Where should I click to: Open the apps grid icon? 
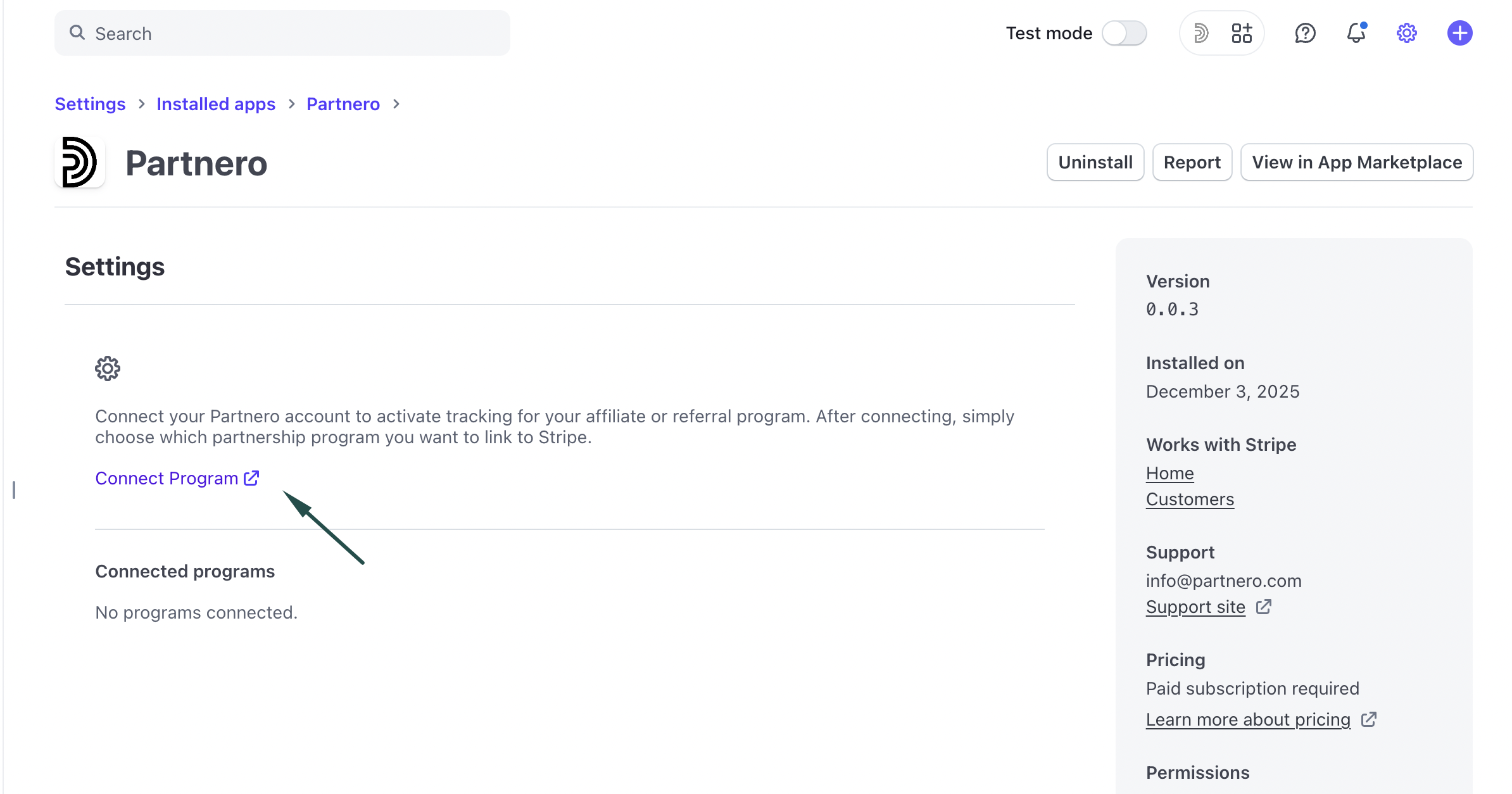click(x=1242, y=33)
